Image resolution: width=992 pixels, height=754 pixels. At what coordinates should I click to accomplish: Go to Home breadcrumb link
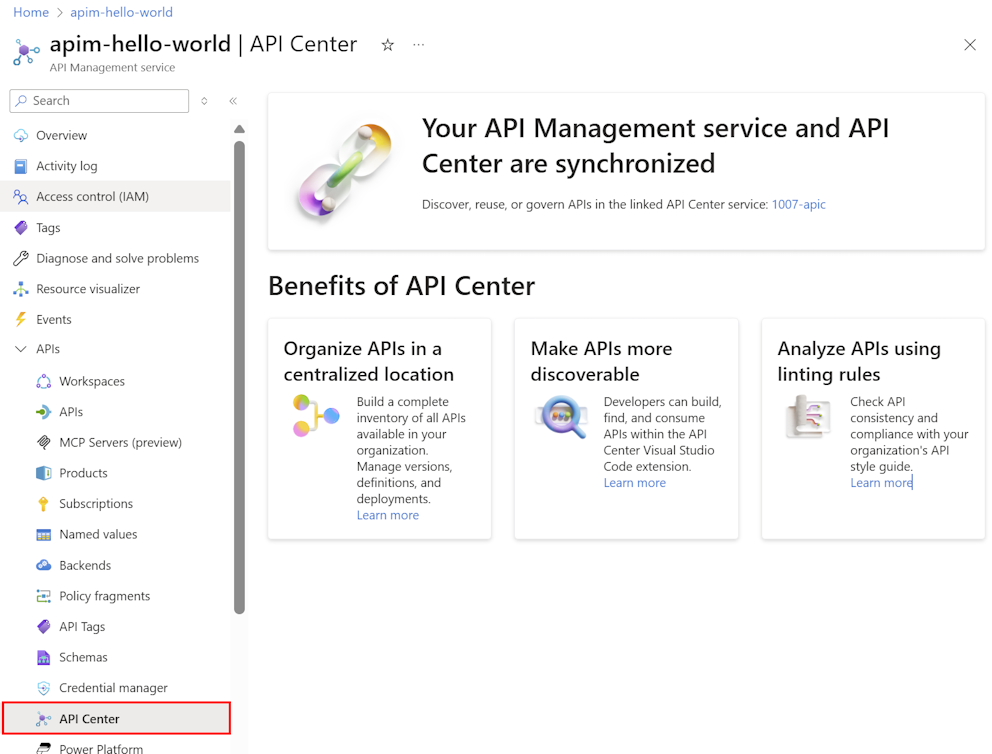click(x=31, y=12)
